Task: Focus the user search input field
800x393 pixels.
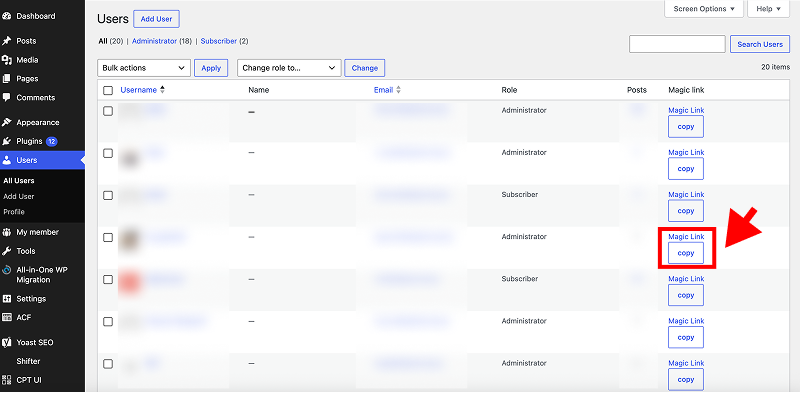Action: point(677,44)
